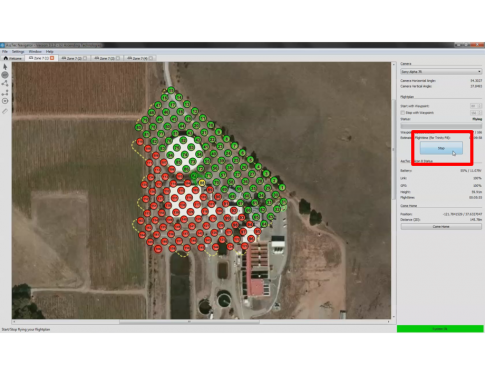
Task: Click the flightplan progress bar
Action: tap(441, 126)
